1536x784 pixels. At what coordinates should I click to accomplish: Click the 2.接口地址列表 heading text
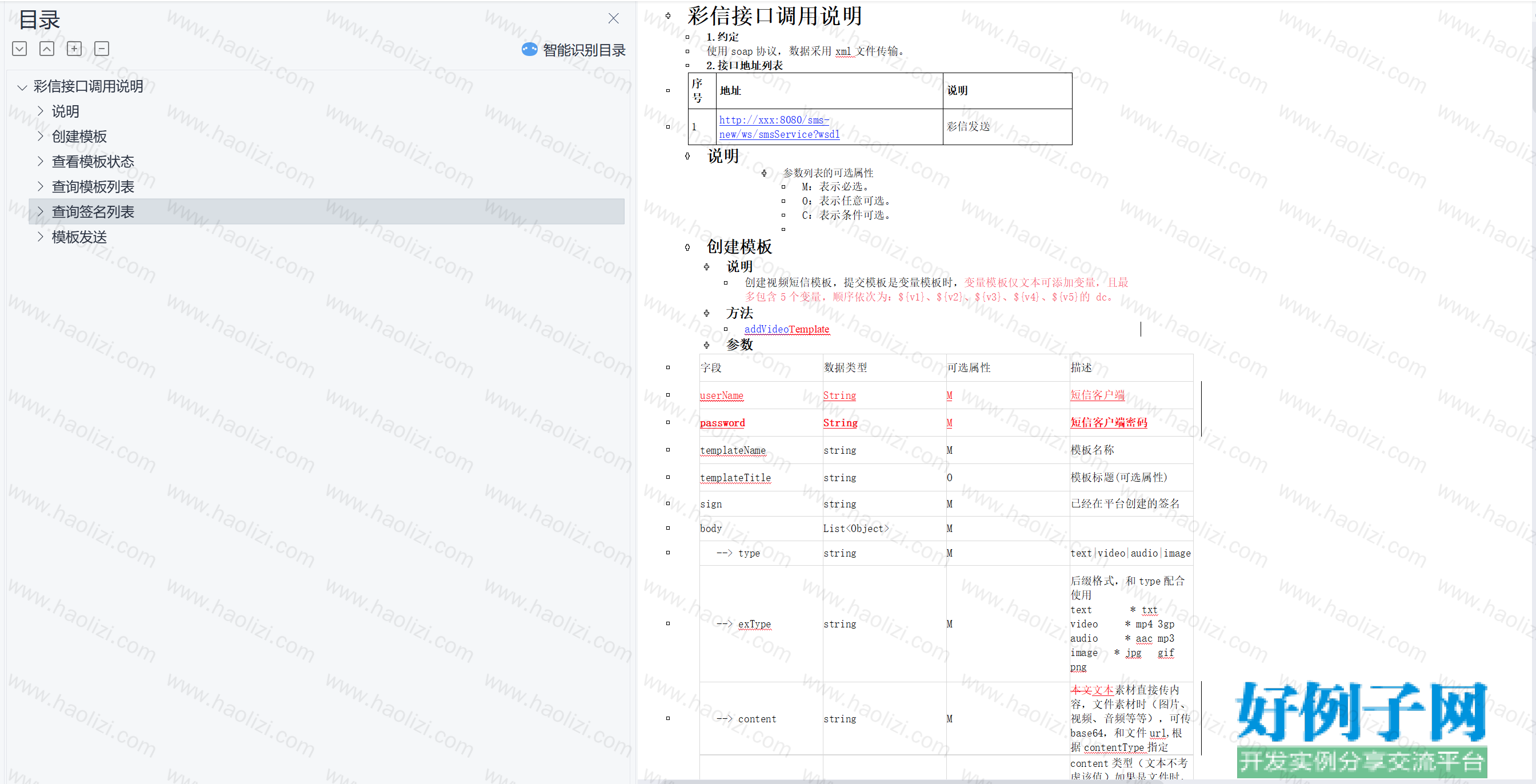[x=744, y=66]
